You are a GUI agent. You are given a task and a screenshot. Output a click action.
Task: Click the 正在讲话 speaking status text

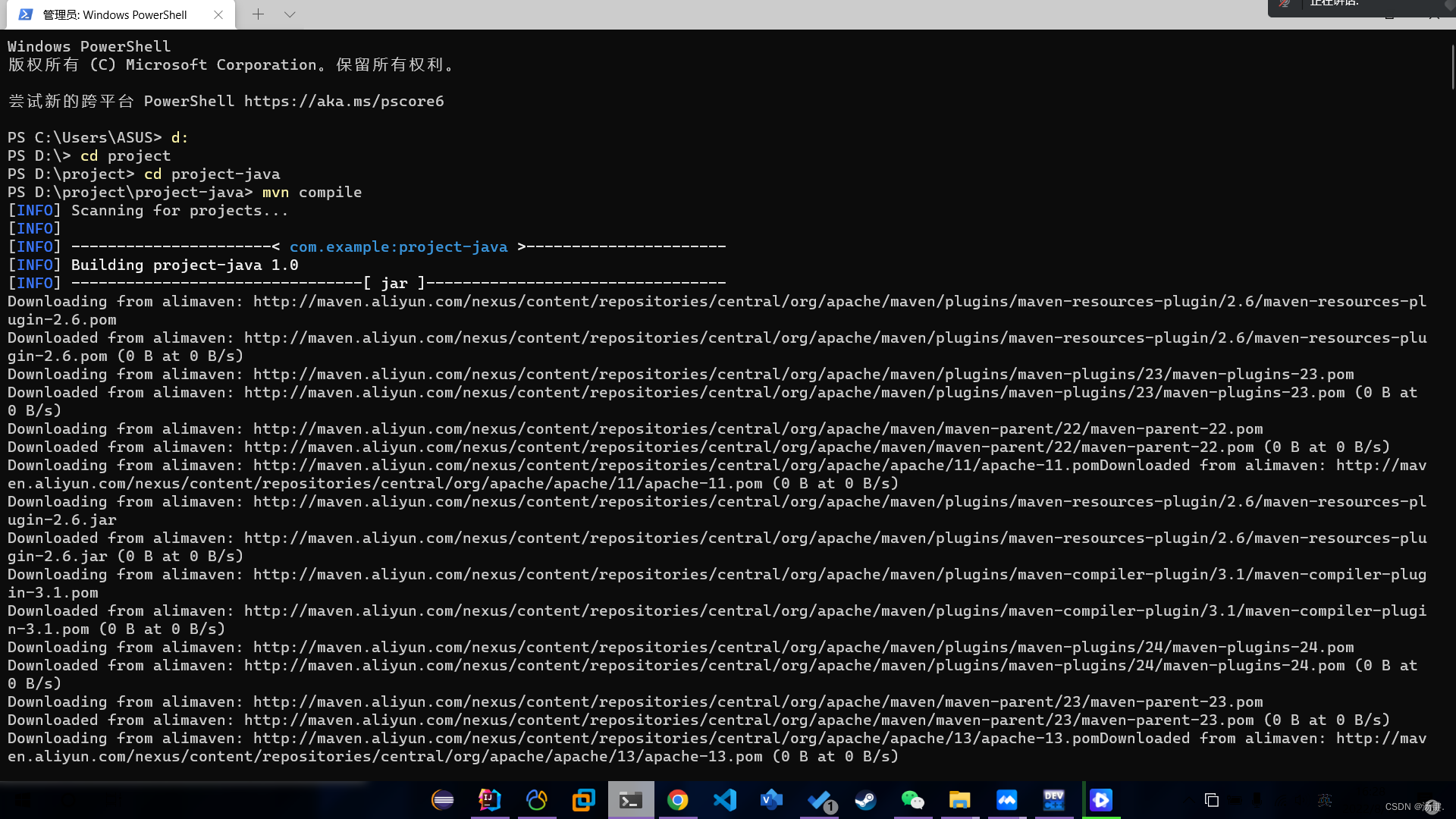pyautogui.click(x=1334, y=4)
